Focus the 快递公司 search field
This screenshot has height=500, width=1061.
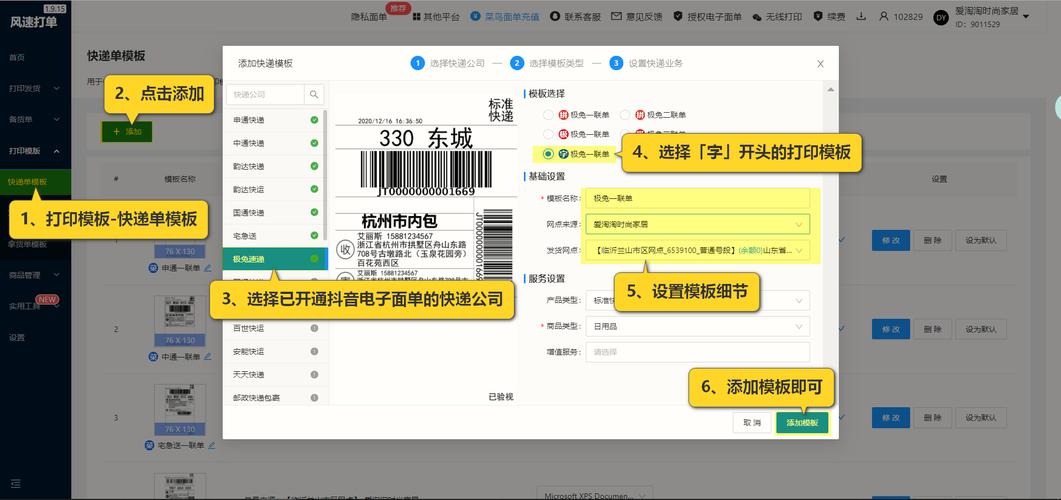265,95
